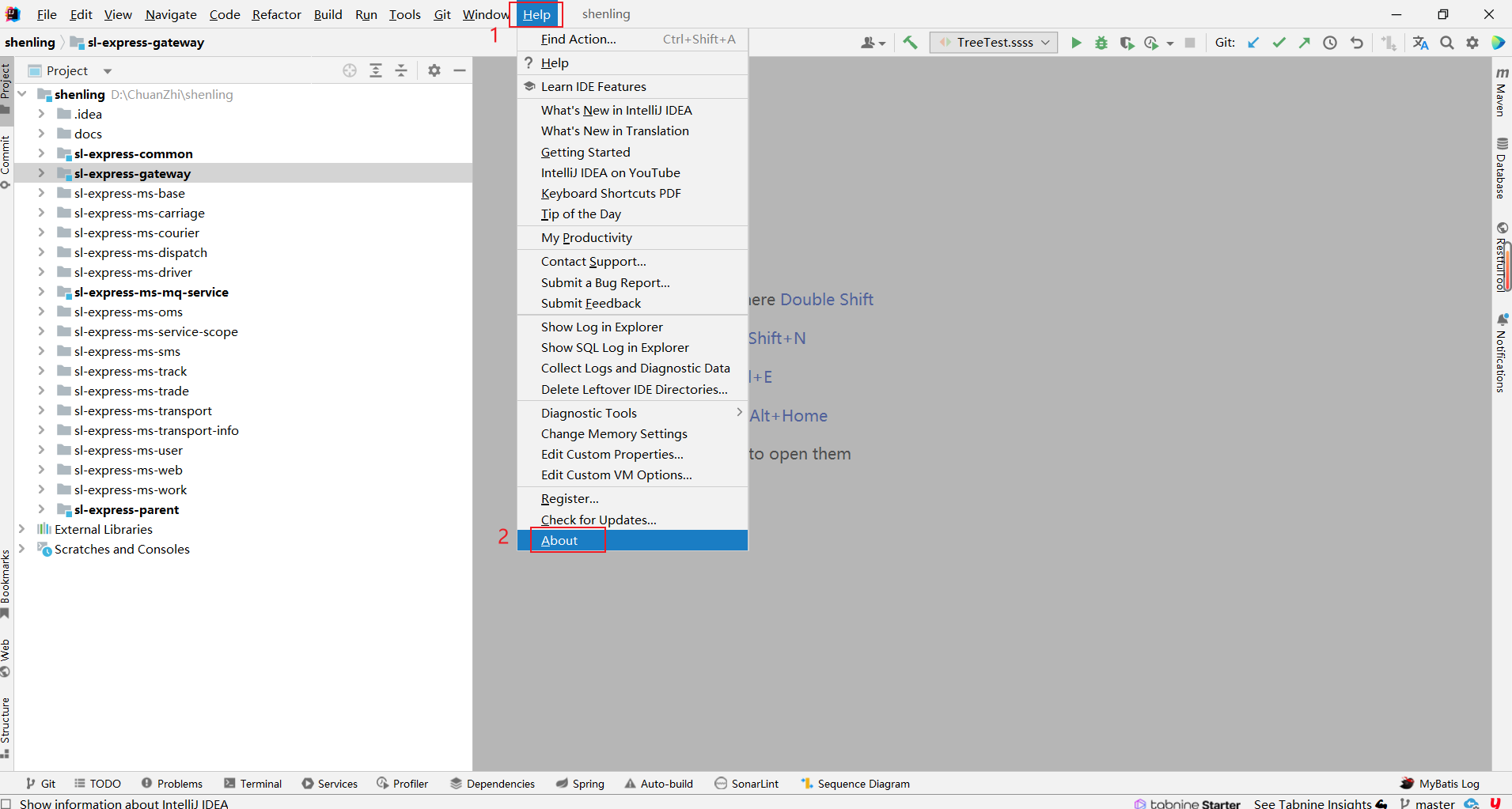Push commits with the Git up-arrow icon
The image size is (1512, 809).
(x=1304, y=43)
